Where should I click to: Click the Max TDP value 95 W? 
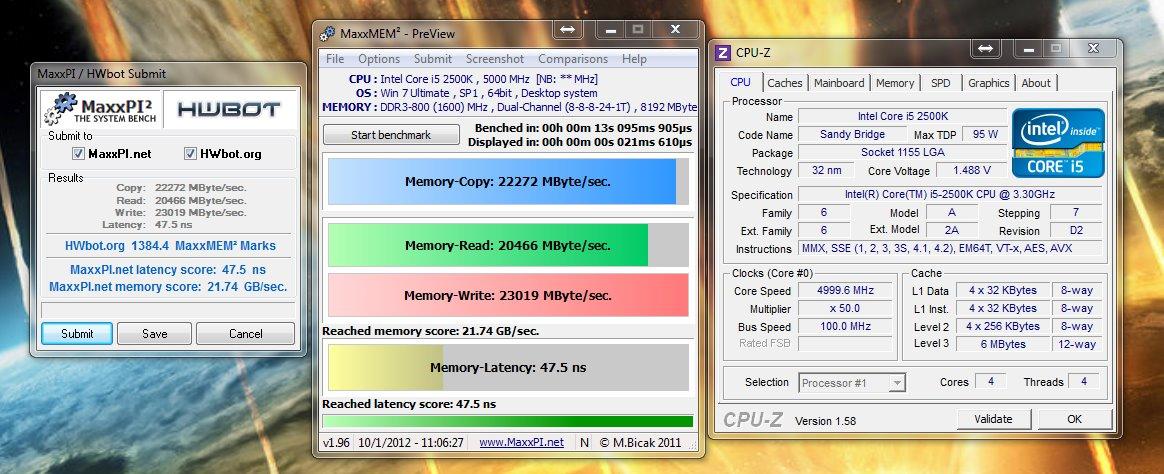(985, 134)
